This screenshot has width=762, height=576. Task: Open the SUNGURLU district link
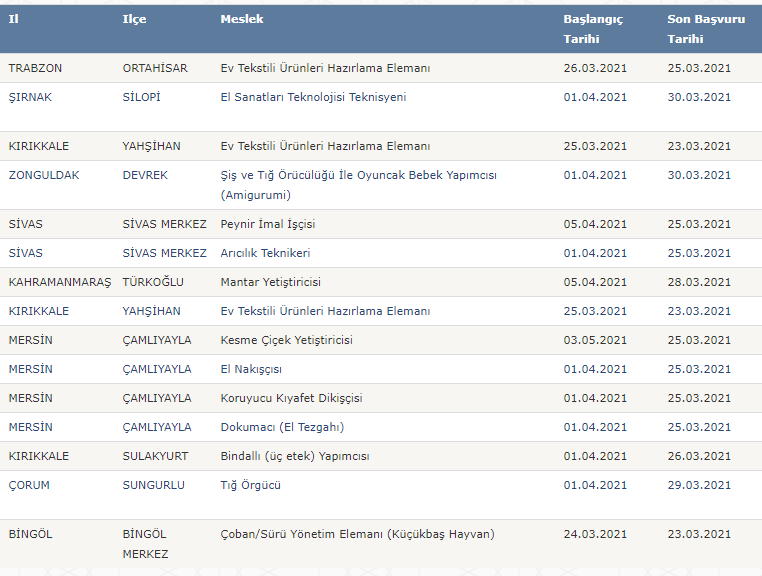click(154, 485)
